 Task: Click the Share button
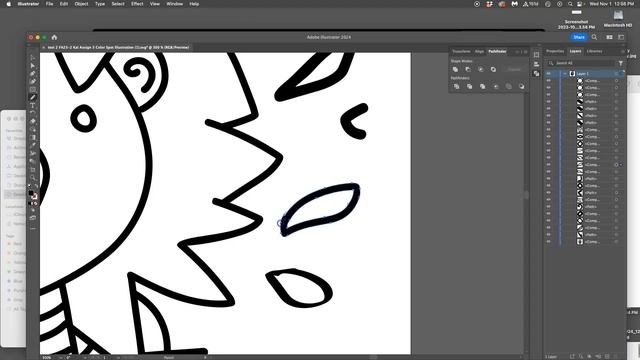point(579,37)
